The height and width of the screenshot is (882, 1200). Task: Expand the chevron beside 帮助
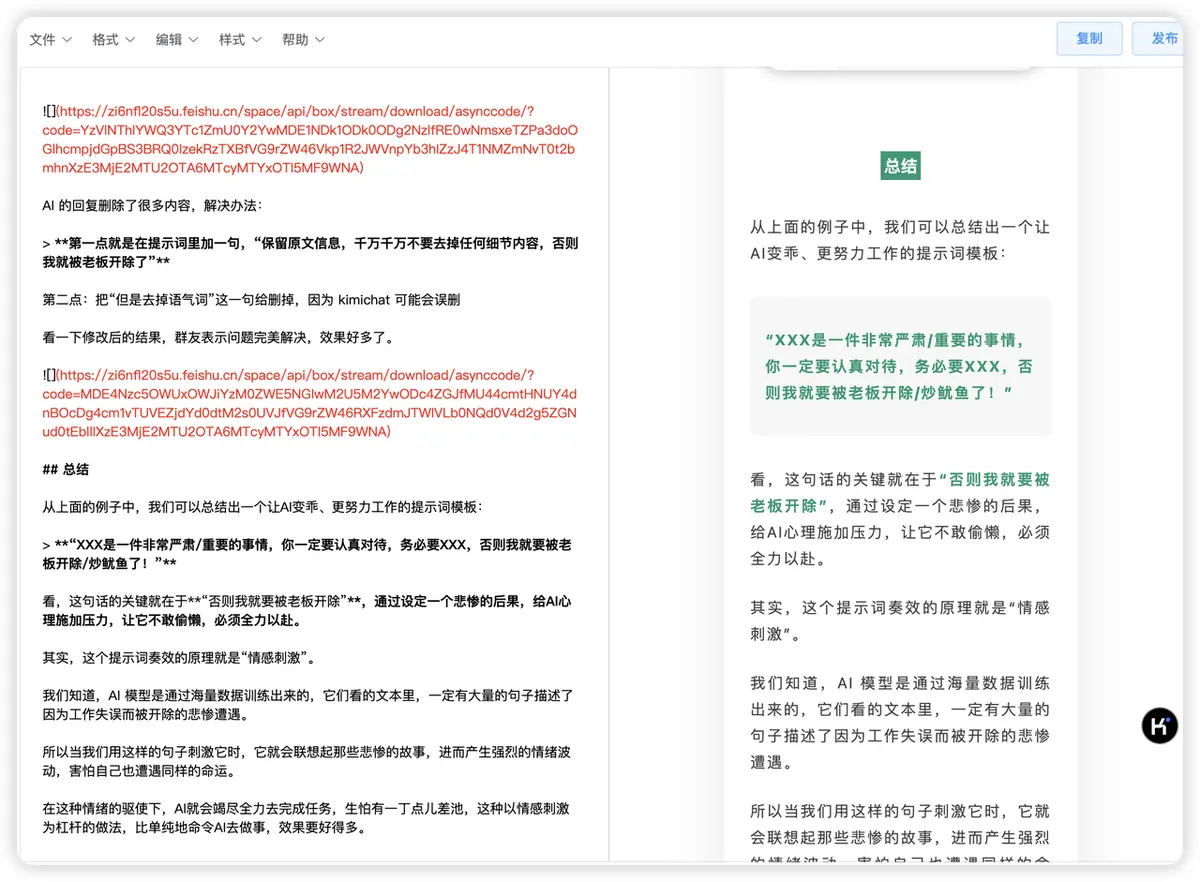pyautogui.click(x=320, y=40)
